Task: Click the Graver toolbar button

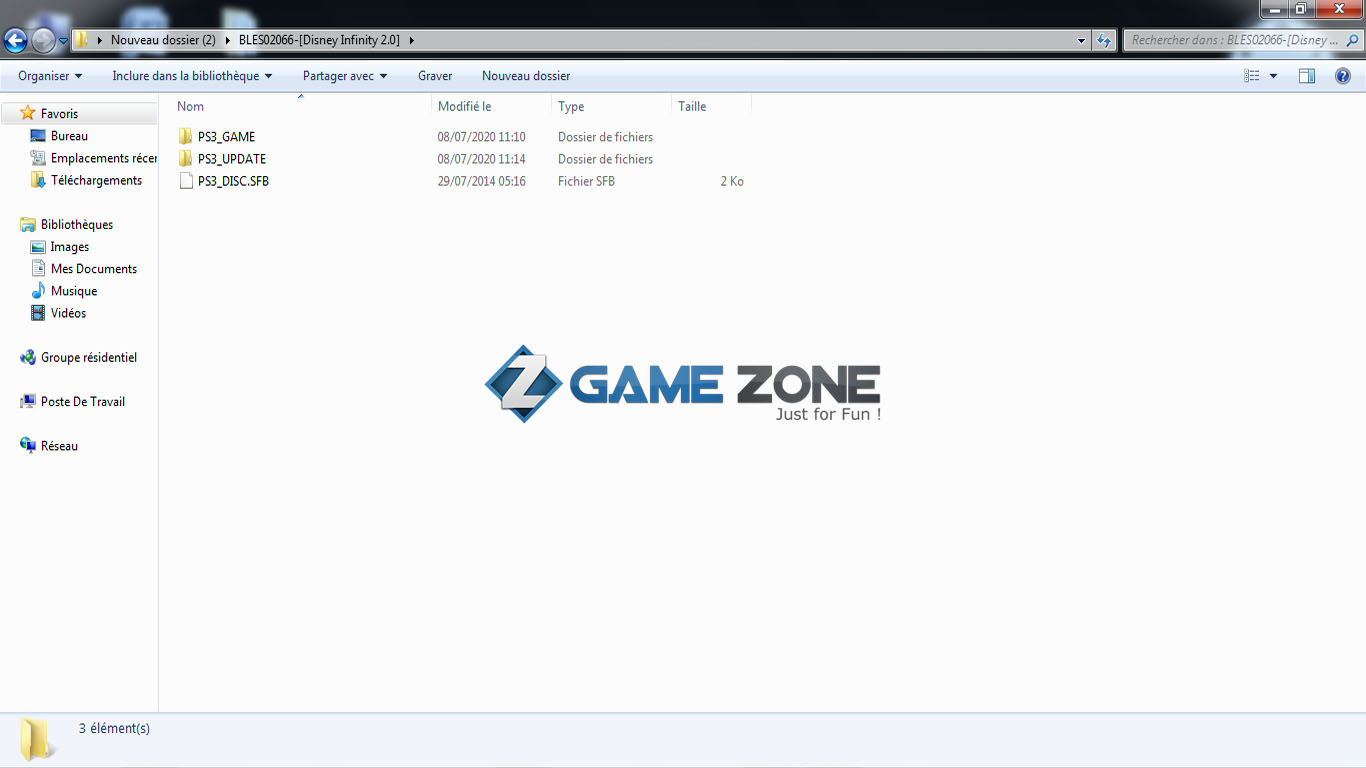Action: 435,76
